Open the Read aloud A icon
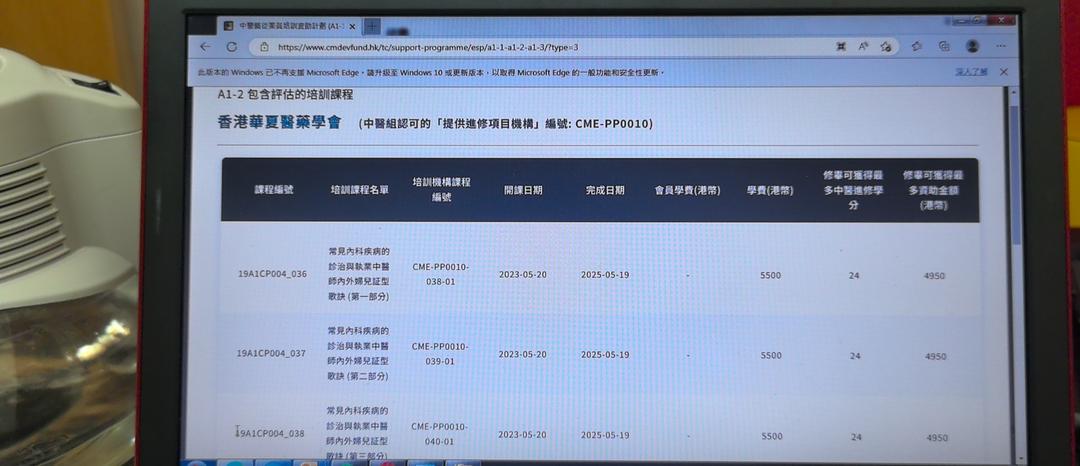 point(863,46)
